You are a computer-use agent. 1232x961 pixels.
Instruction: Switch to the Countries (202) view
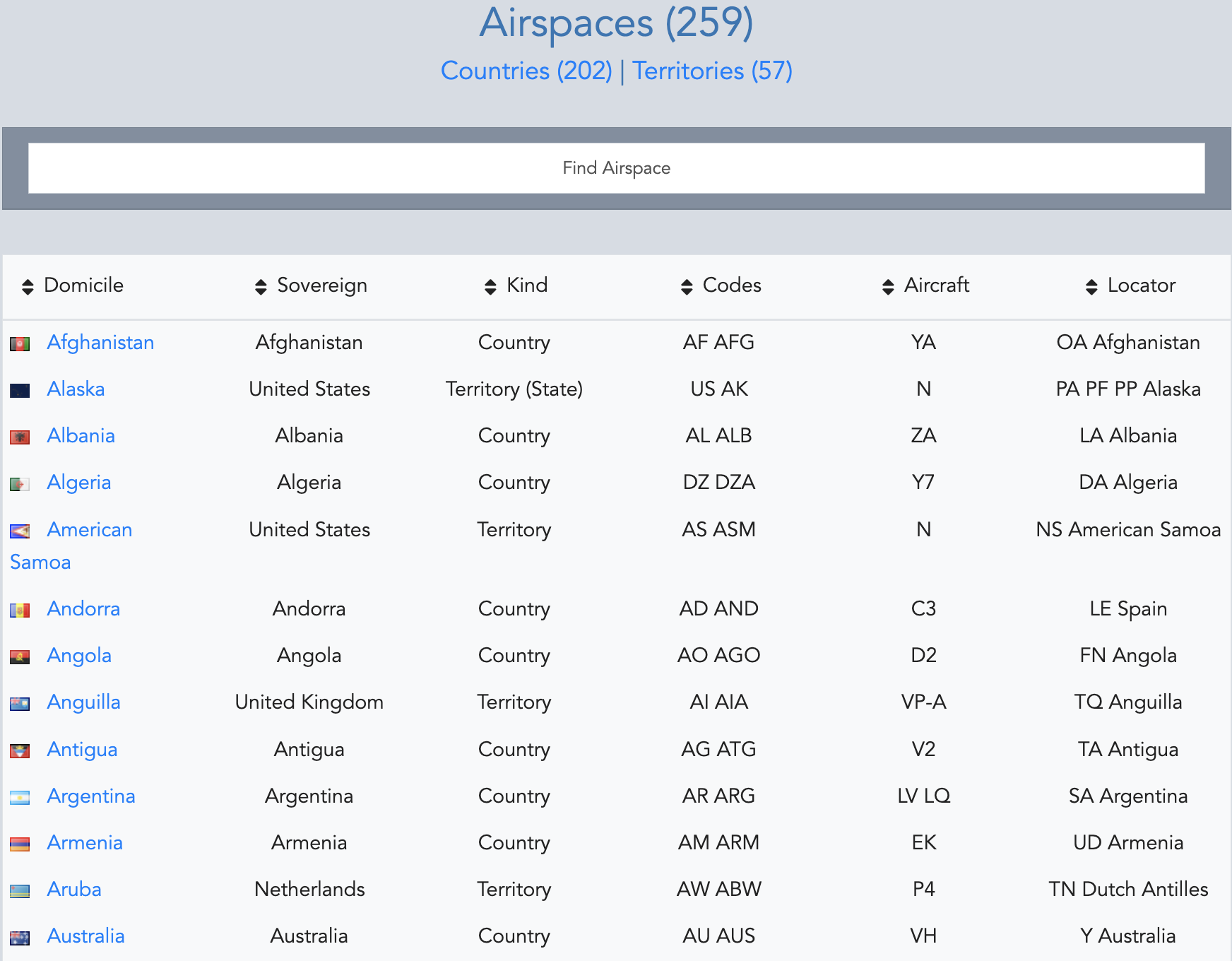tap(526, 71)
